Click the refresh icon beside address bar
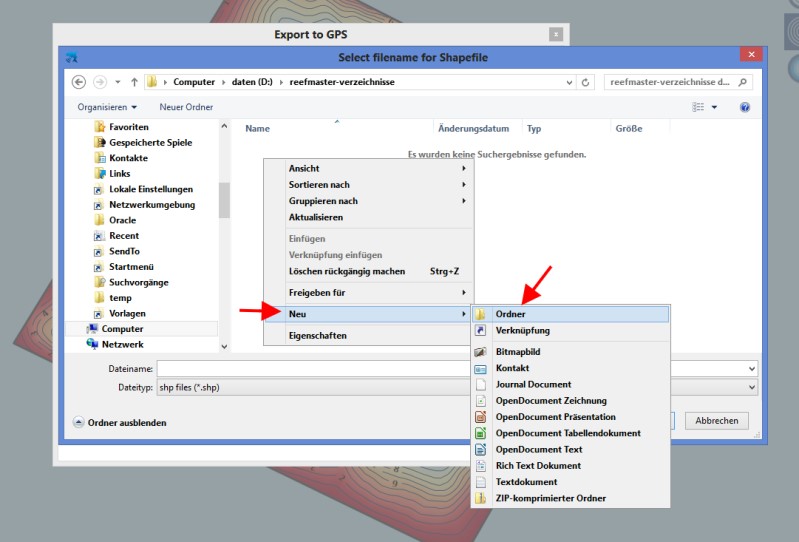799x542 pixels. point(586,81)
